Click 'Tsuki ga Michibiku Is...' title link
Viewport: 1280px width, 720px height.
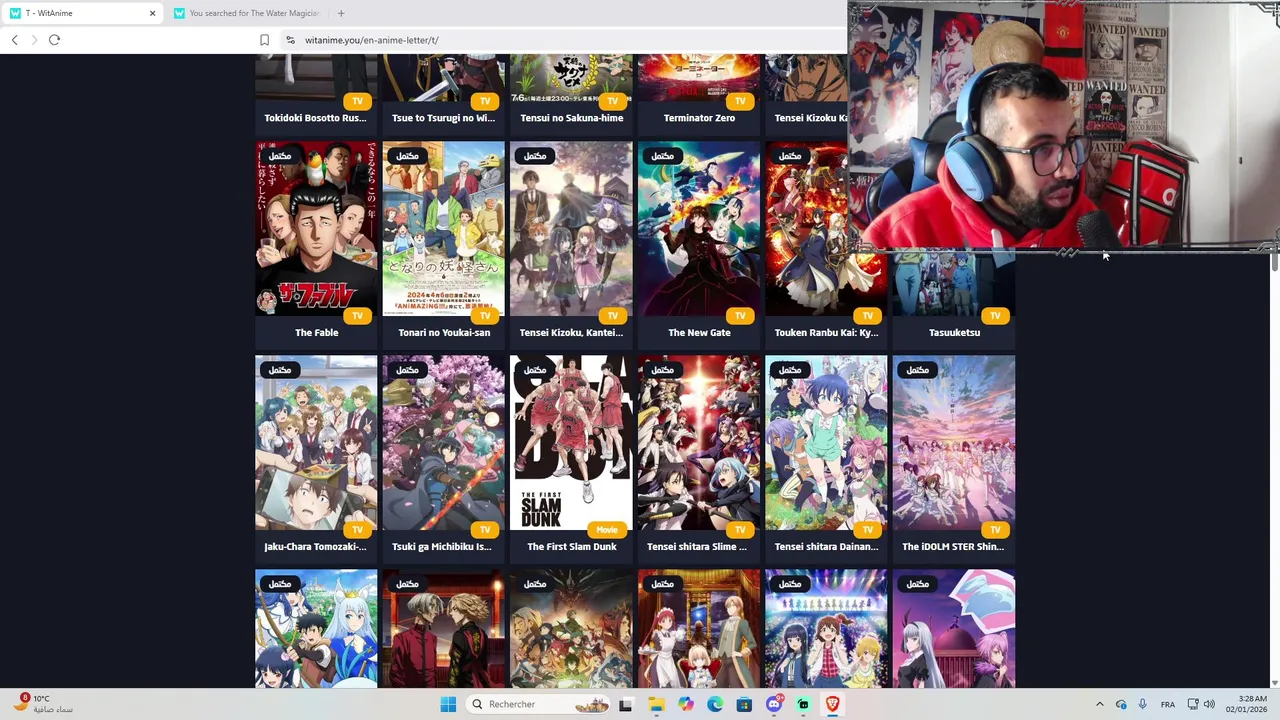pos(442,546)
